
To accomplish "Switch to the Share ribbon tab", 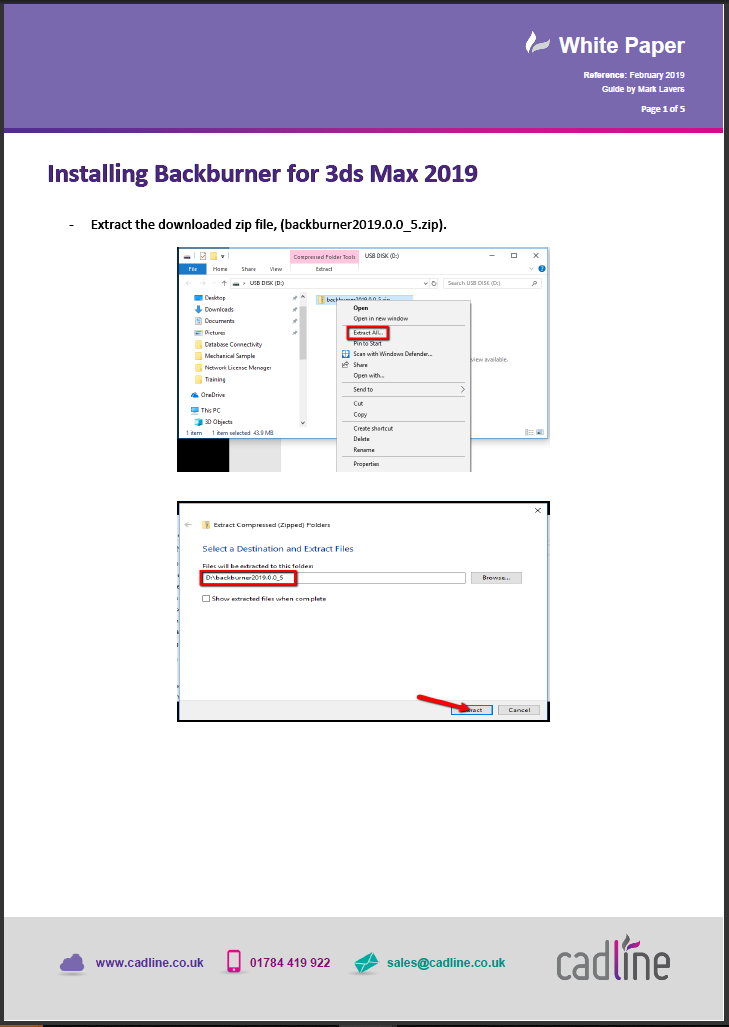I will point(248,269).
